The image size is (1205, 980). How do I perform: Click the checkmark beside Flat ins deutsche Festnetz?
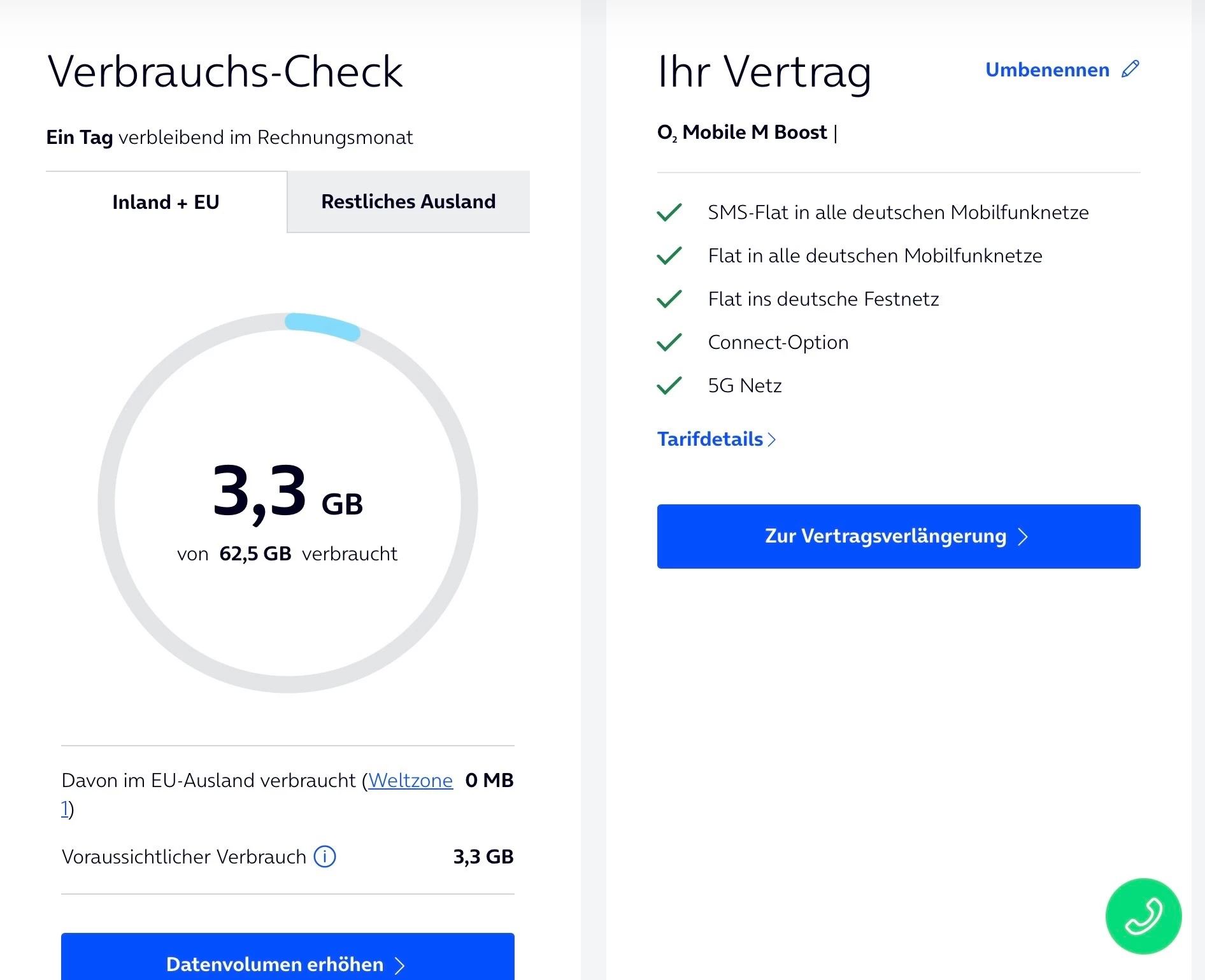(669, 299)
